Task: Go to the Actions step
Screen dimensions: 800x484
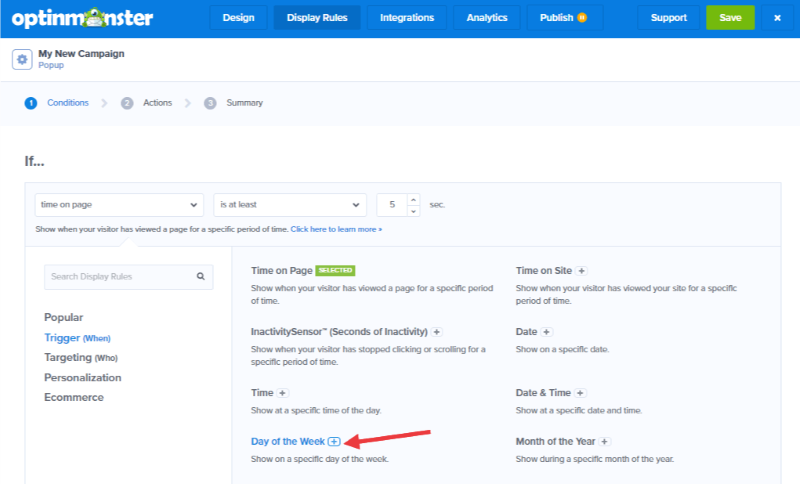Action: click(146, 103)
